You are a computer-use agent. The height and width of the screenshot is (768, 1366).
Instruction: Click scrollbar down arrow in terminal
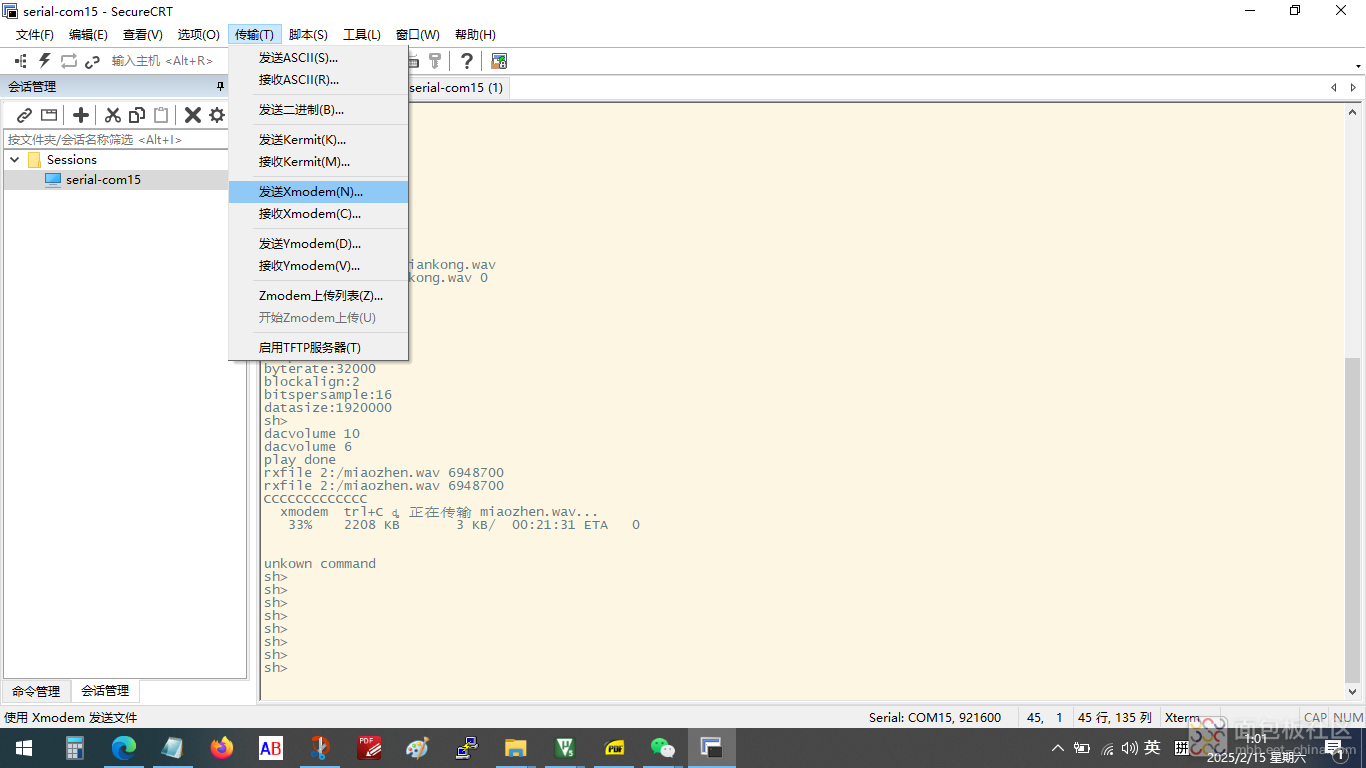click(x=1353, y=691)
